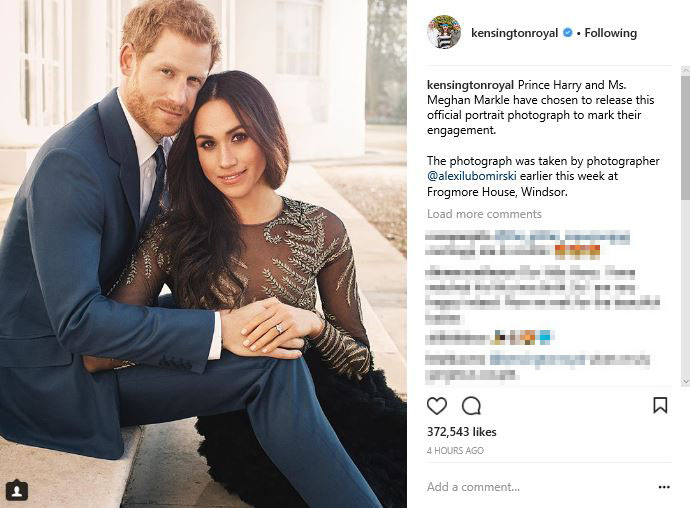View the 372,543 likes list

pos(462,431)
